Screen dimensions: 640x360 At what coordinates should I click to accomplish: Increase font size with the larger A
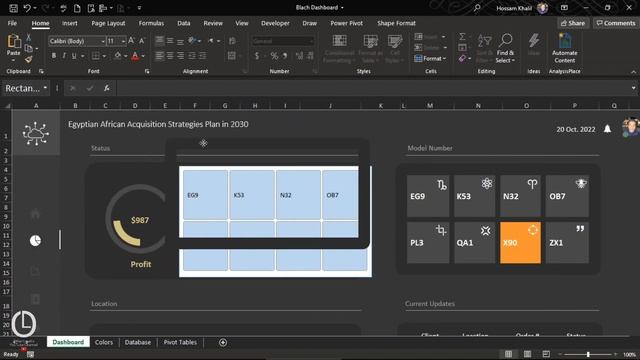(x=131, y=41)
